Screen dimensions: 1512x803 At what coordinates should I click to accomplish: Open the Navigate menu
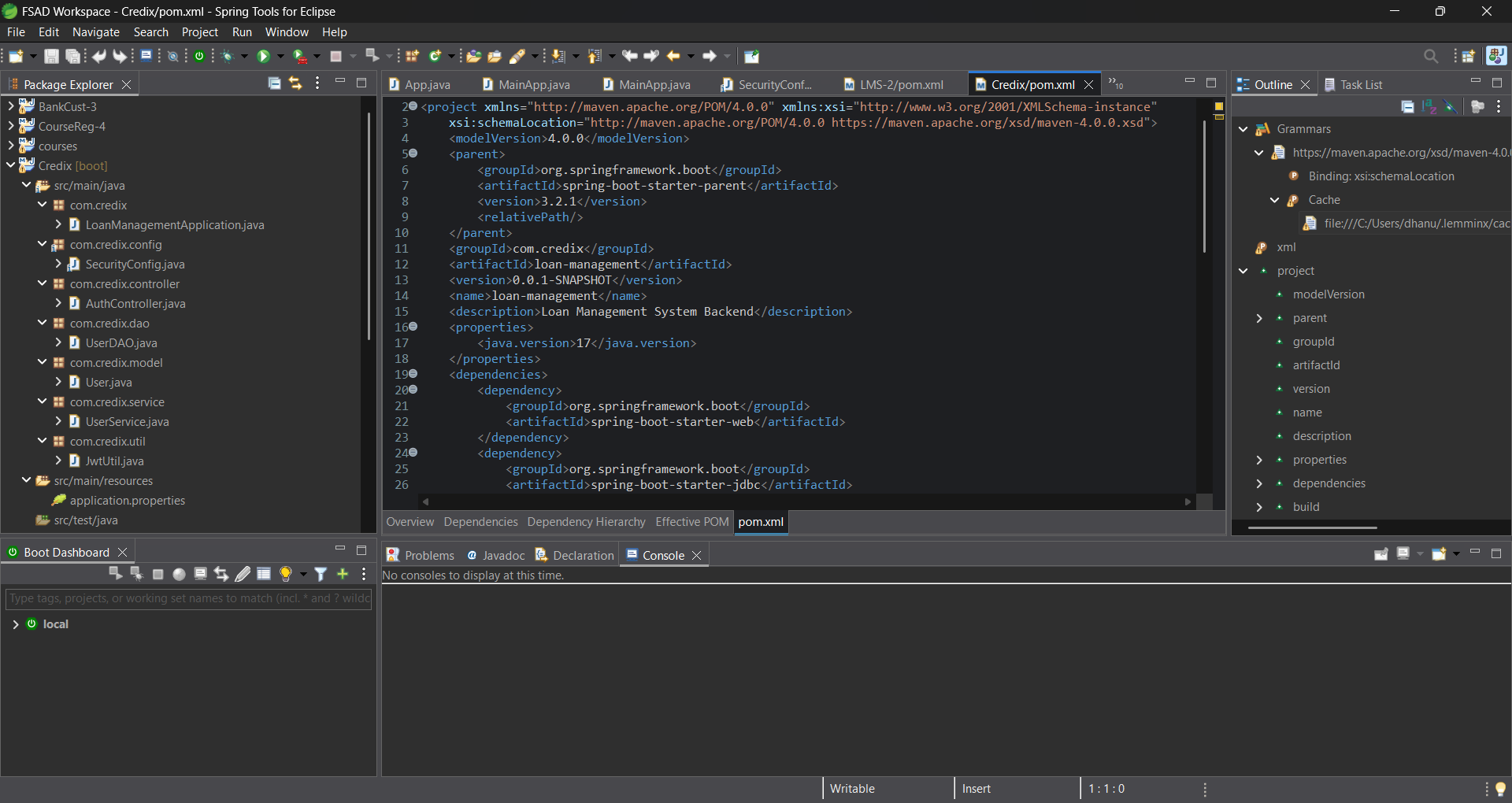point(95,32)
